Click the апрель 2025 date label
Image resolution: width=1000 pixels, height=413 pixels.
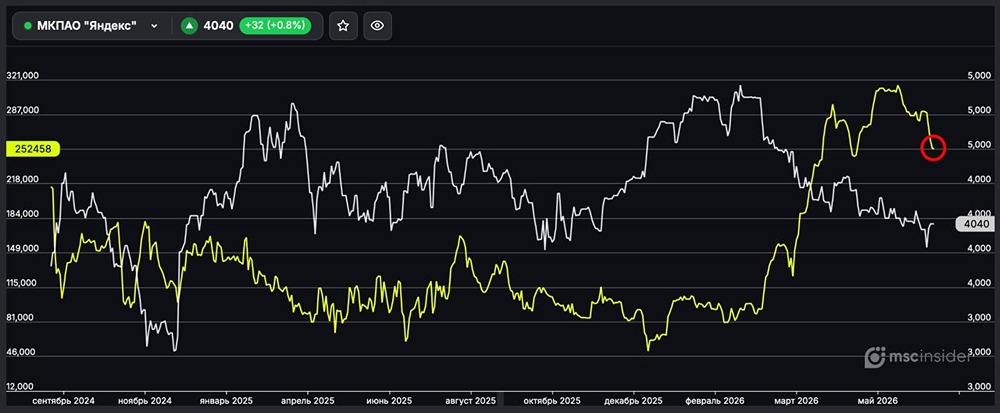coord(307,401)
